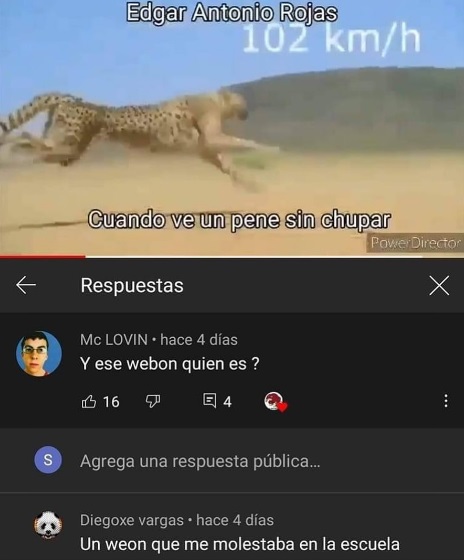Seek on the red video progress bar
The image size is (464, 560).
pyautogui.click(x=232, y=256)
